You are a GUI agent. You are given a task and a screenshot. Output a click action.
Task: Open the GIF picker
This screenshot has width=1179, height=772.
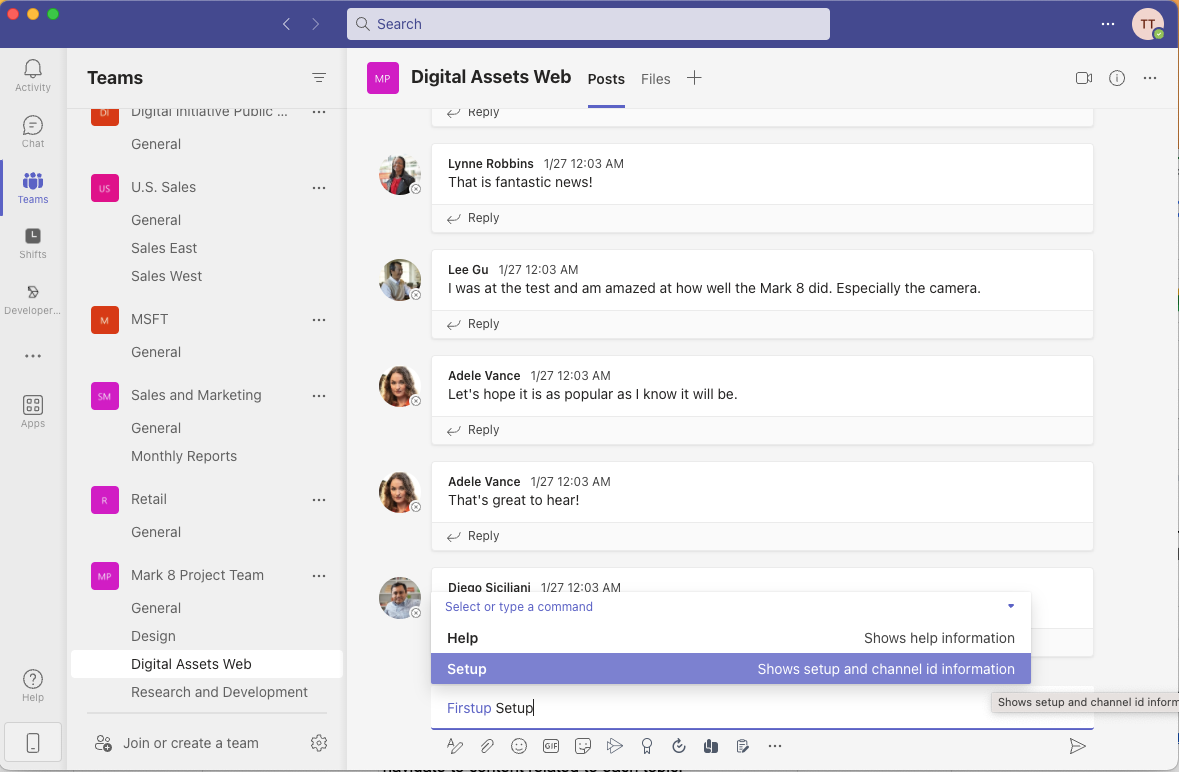coord(551,746)
